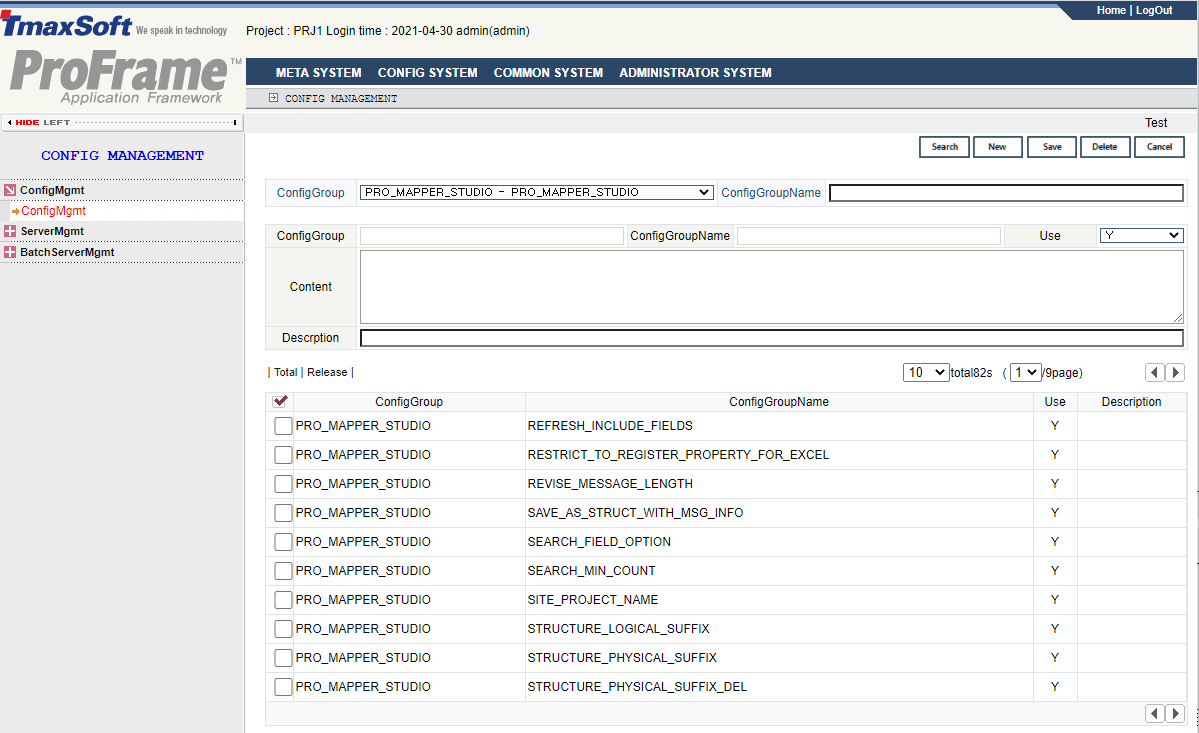Image resolution: width=1199 pixels, height=733 pixels.
Task: Open the Use Y dropdown
Action: click(x=1141, y=236)
